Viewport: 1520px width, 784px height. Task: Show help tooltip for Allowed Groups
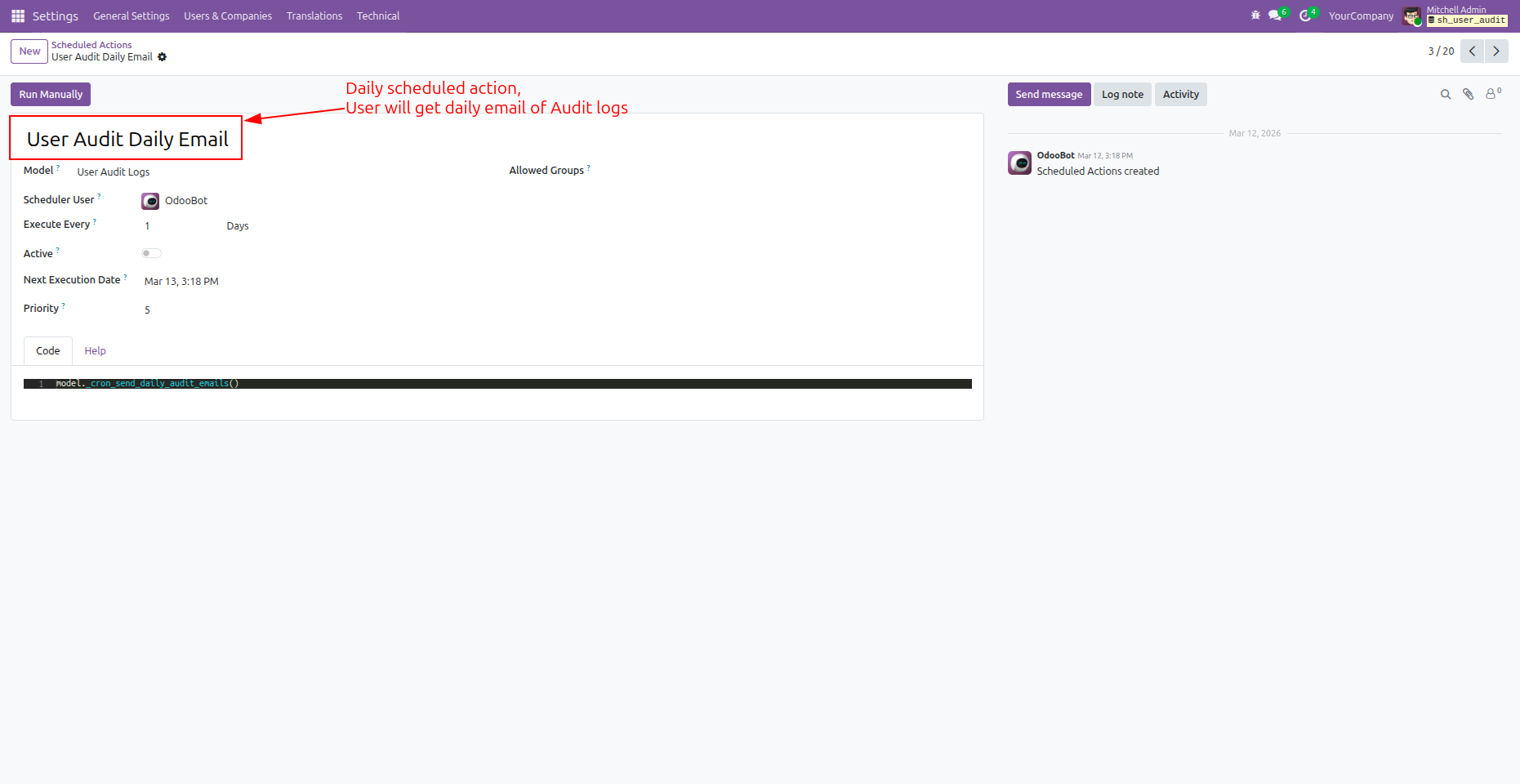pos(589,167)
